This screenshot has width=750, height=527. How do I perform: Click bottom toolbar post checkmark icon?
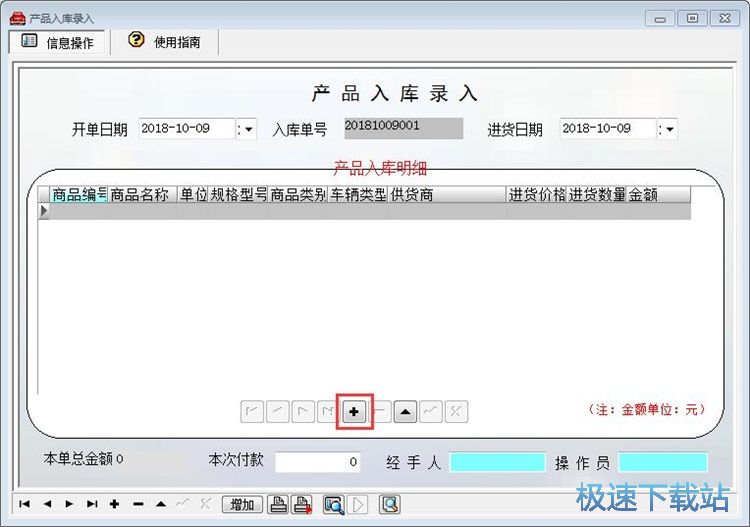point(183,504)
